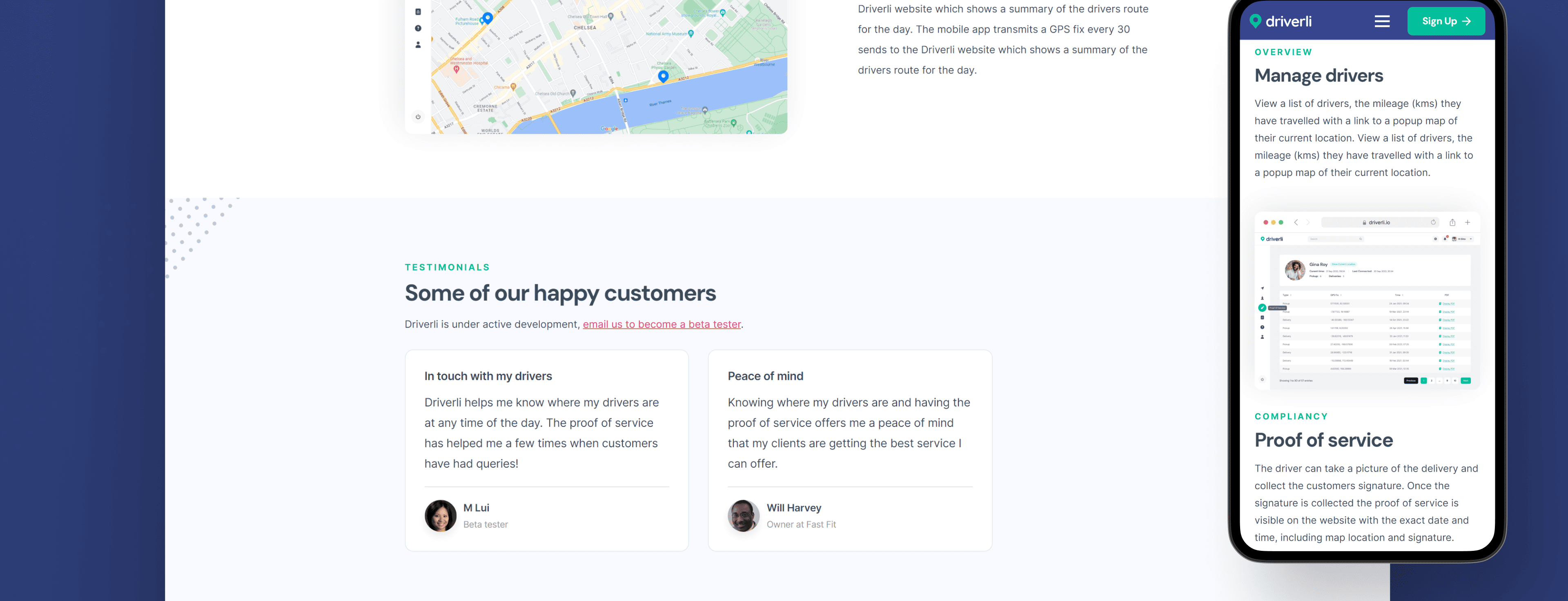1568x601 pixels.
Task: Click the document icon in map sidebar
Action: click(418, 11)
